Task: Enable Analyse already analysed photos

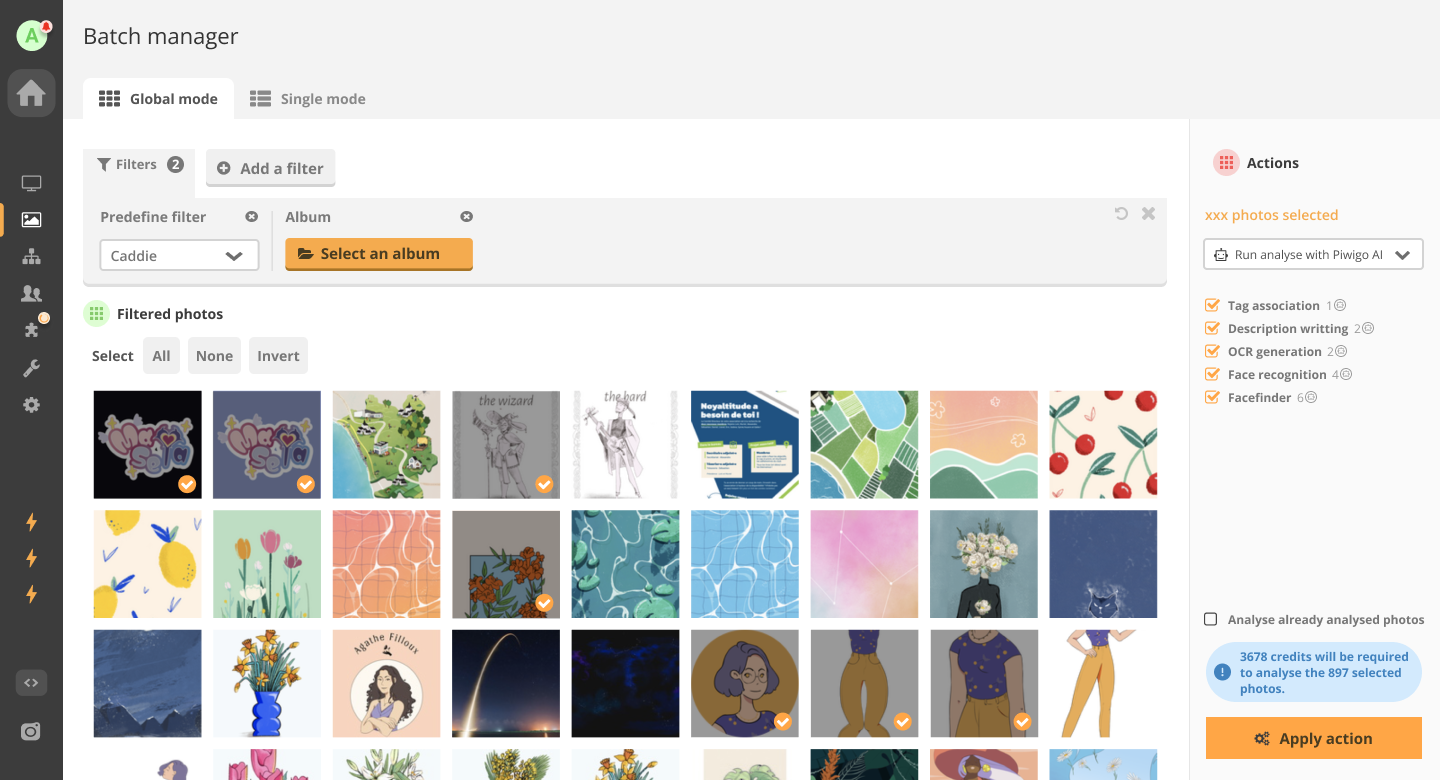Action: coord(1211,619)
